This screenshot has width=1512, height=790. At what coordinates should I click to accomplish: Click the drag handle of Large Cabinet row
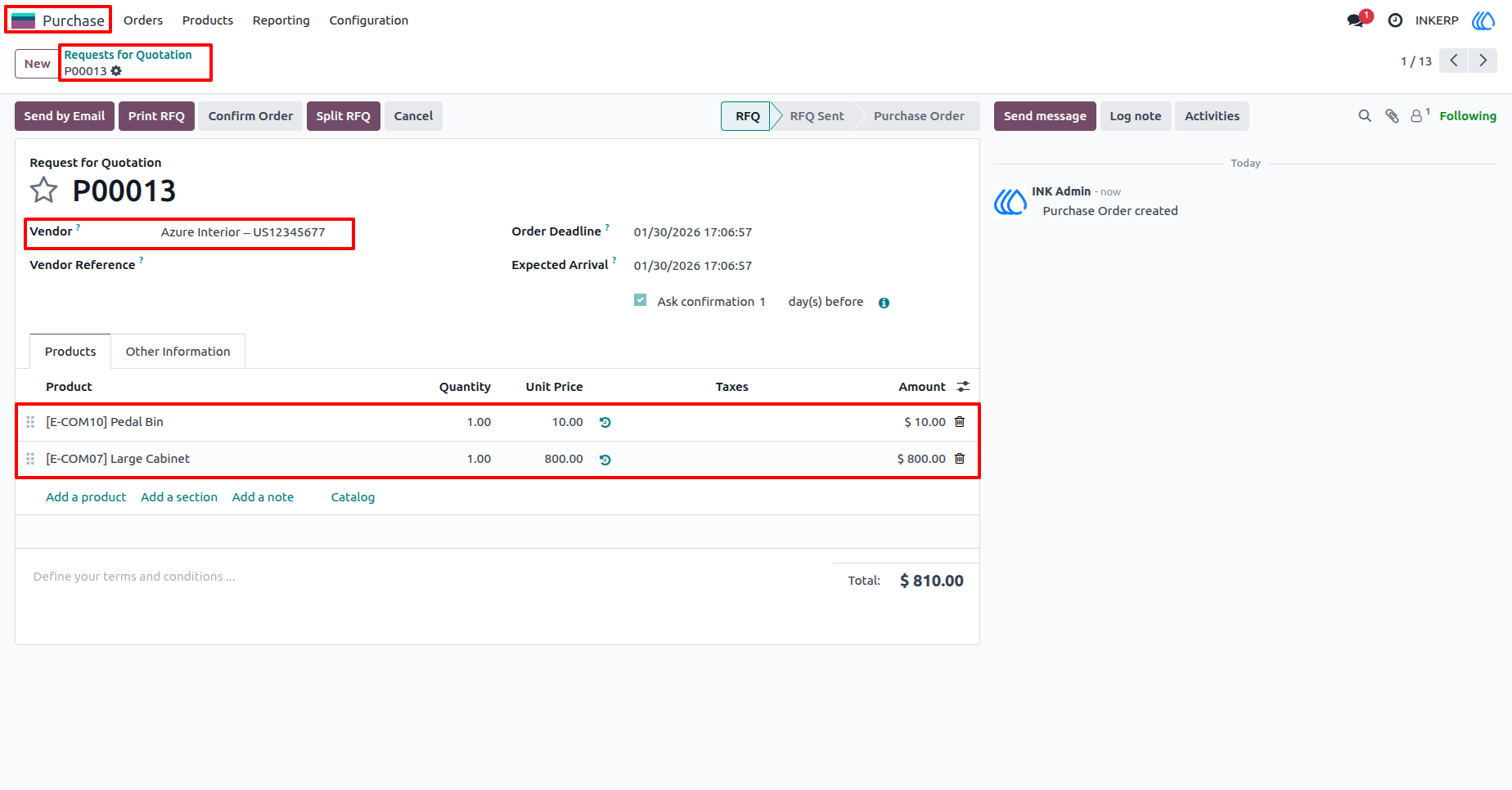pos(30,459)
